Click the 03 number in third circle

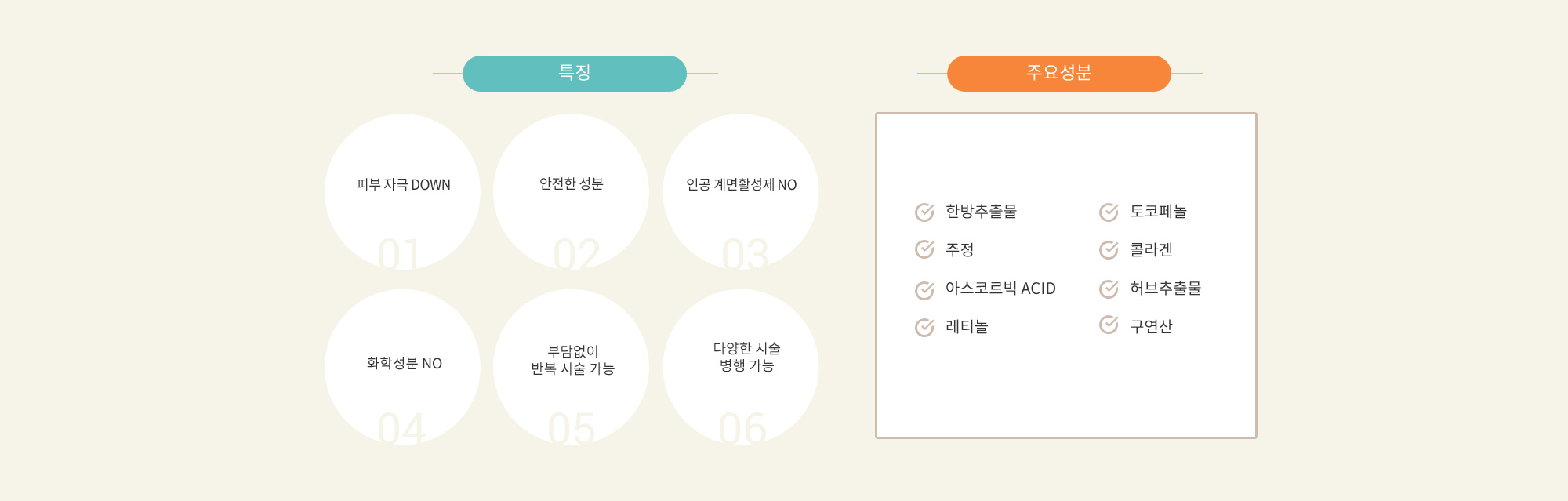[x=745, y=254]
